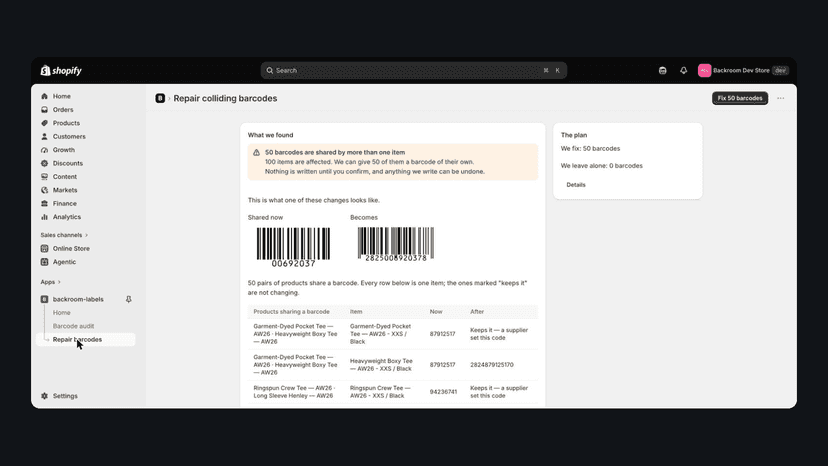Viewport: 828px width, 466px height.
Task: Open the Orders inbox icon
Action: point(44,109)
